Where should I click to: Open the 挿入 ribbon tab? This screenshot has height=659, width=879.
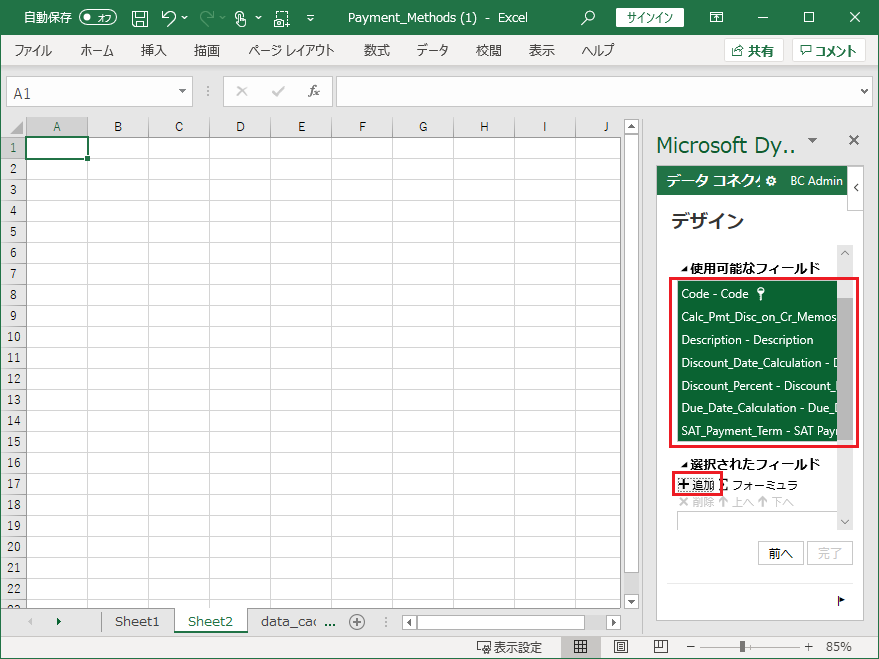coord(154,50)
